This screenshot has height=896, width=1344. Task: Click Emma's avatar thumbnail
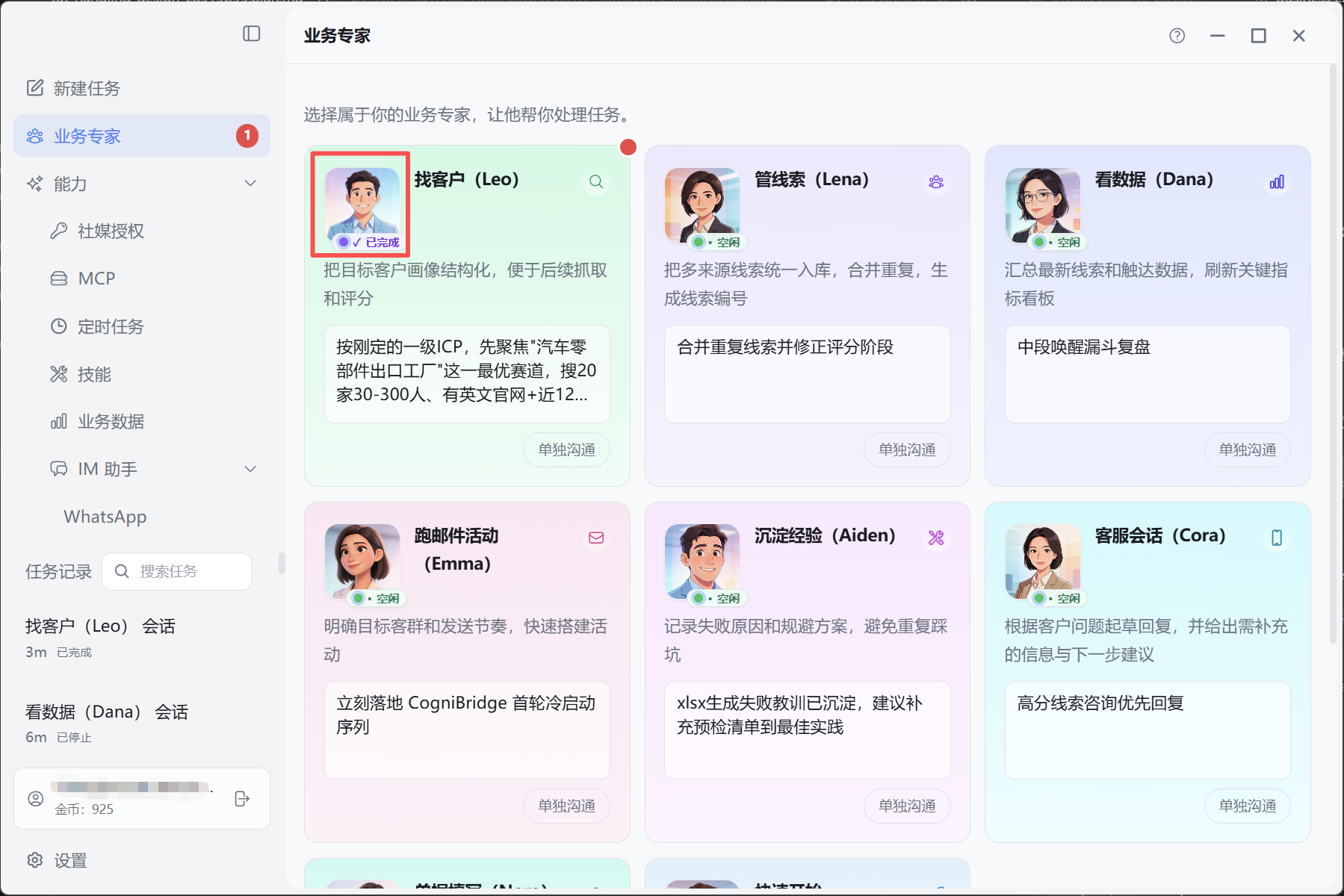[x=362, y=560]
